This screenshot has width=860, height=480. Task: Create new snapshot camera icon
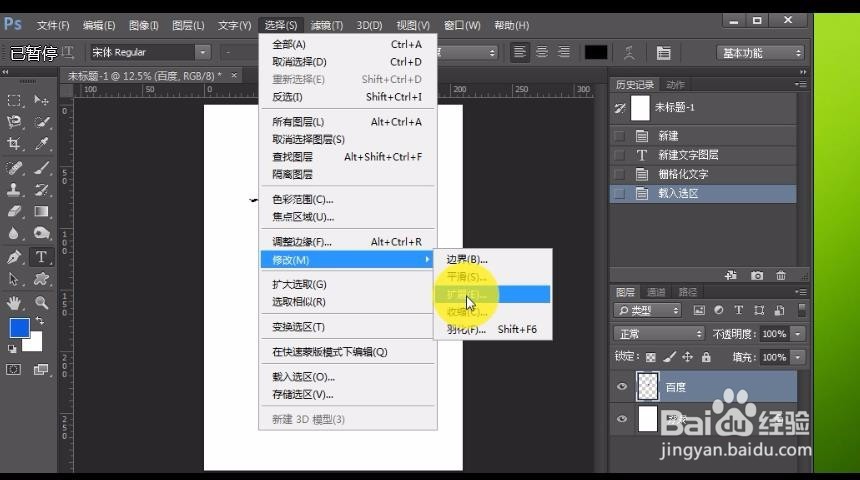[x=757, y=275]
